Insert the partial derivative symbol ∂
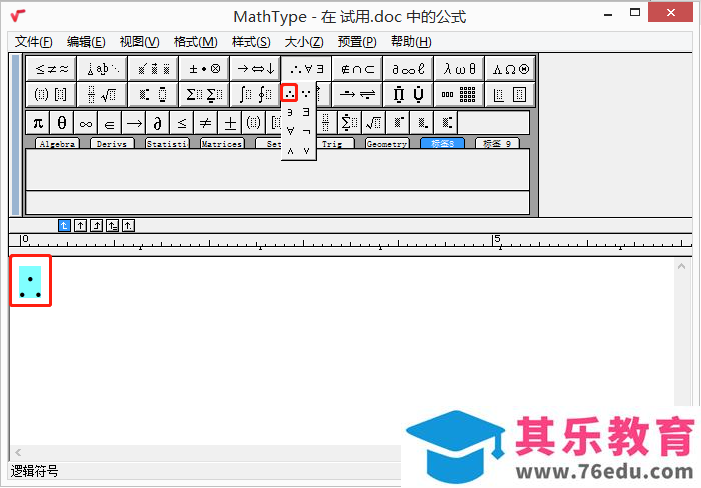Image resolution: width=701 pixels, height=488 pixels. point(158,123)
